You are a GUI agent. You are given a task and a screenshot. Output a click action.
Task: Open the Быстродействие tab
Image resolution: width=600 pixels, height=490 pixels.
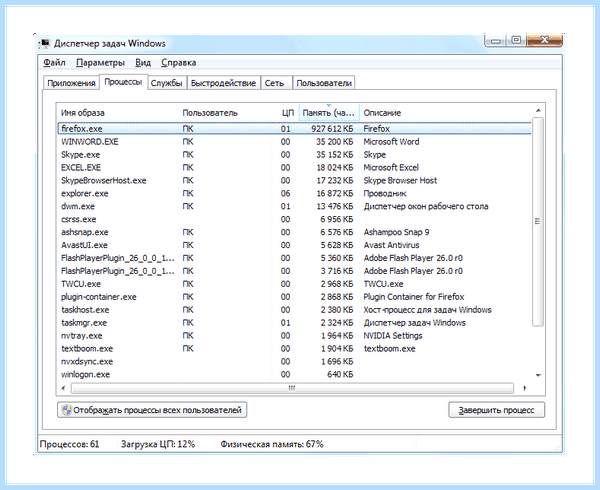[x=223, y=83]
